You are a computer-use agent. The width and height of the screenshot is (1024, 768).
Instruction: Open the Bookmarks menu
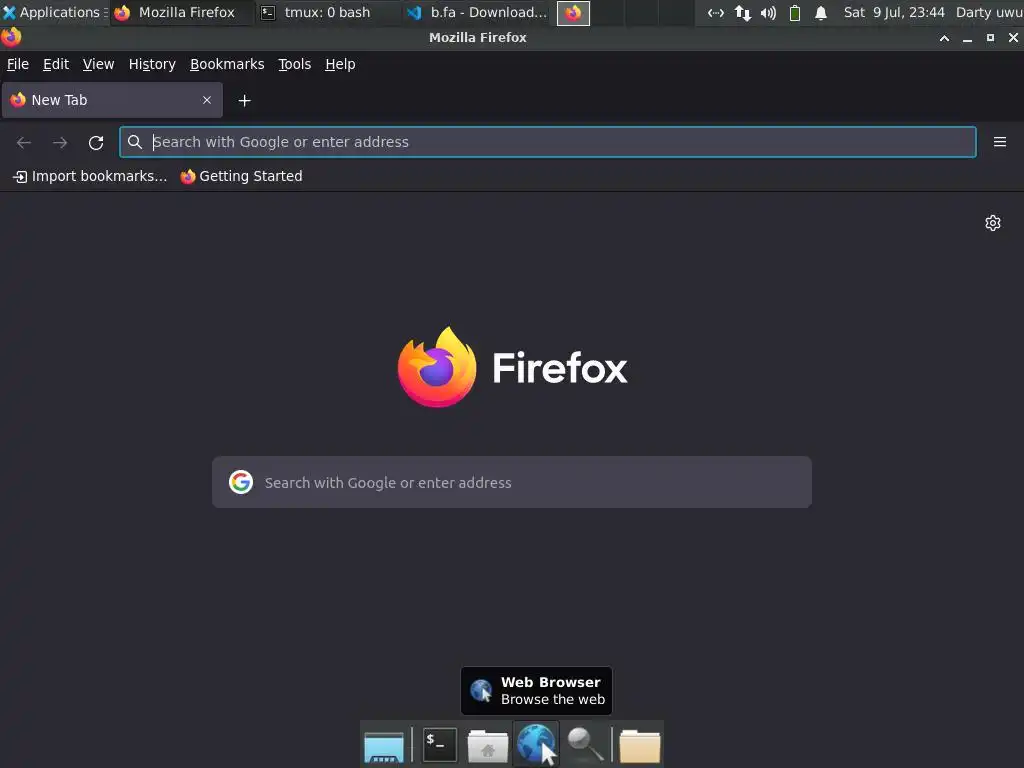(227, 64)
